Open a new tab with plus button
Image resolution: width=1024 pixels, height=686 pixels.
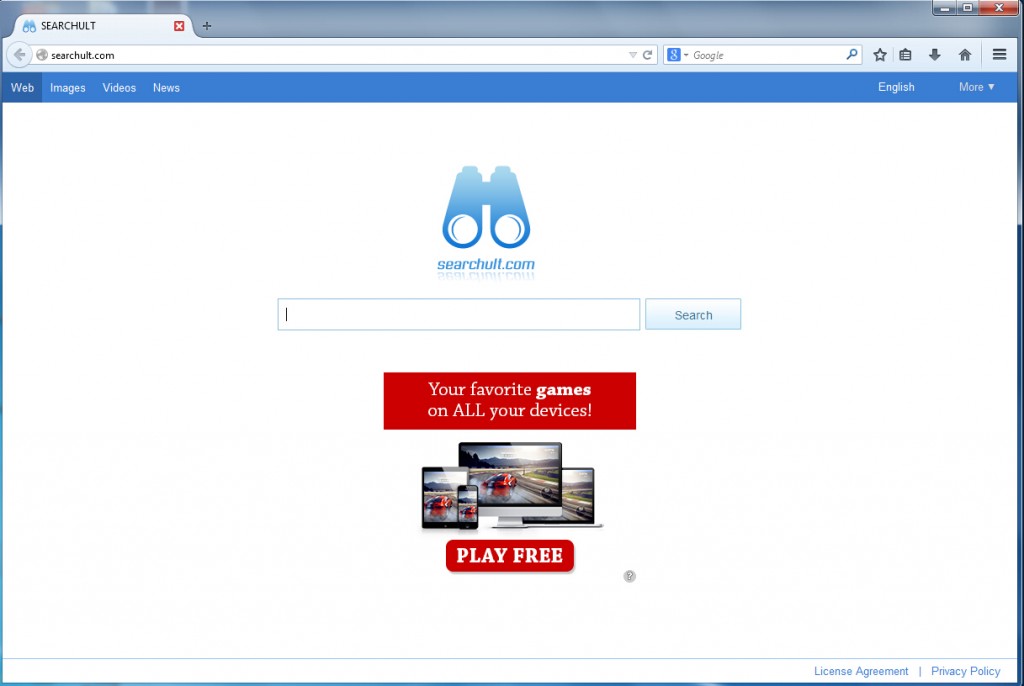pyautogui.click(x=207, y=26)
